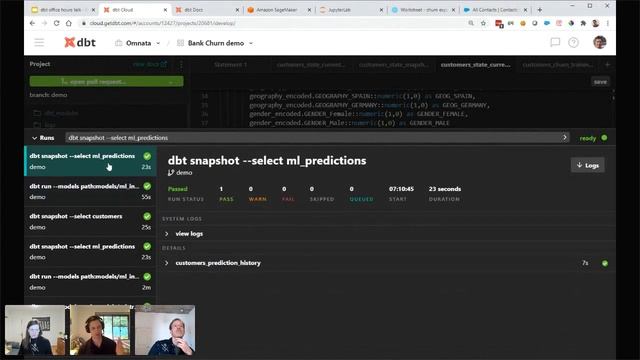The width and height of the screenshot is (640, 360).
Task: Click the green ready status dot
Action: (x=604, y=138)
